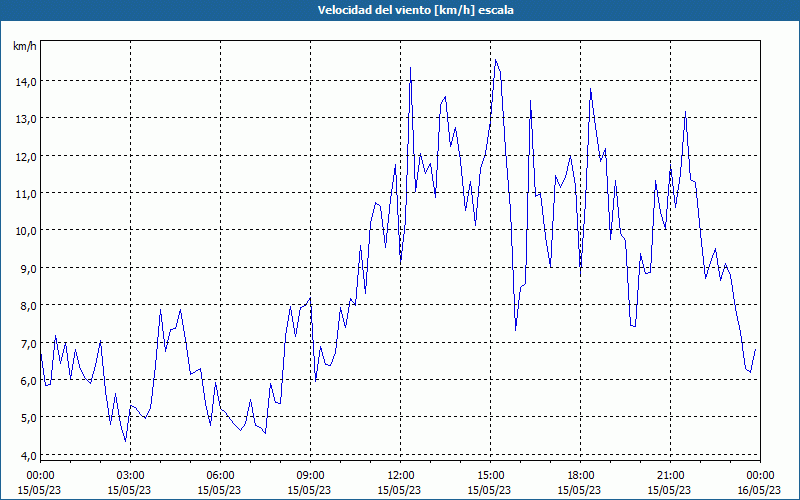
Task: Click the '9,0' y-axis value
Action: (28, 268)
